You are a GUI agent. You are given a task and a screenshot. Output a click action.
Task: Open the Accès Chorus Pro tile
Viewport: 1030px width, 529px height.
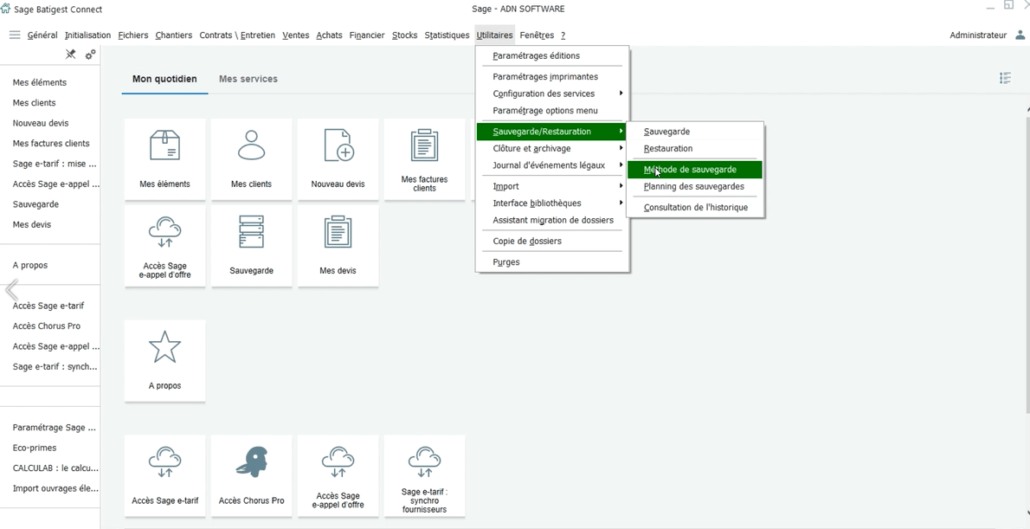click(252, 476)
